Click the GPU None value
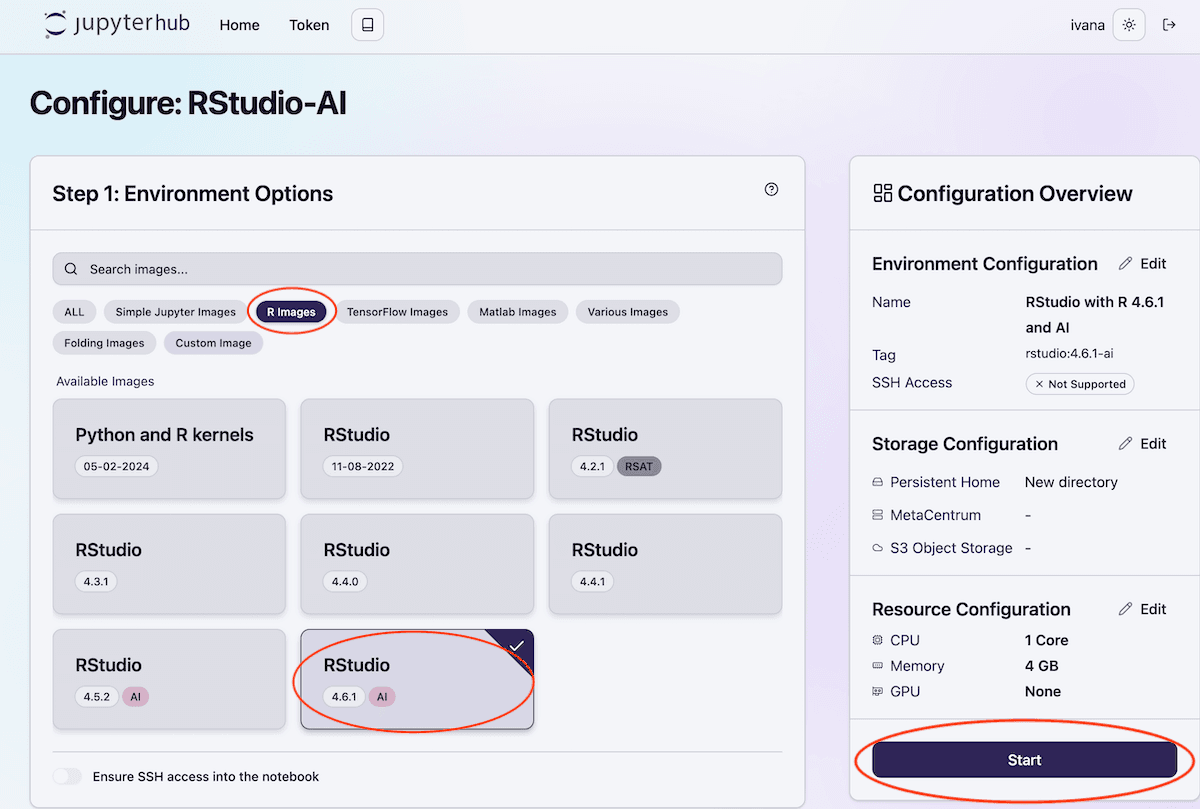This screenshot has height=809, width=1200. [x=1043, y=691]
